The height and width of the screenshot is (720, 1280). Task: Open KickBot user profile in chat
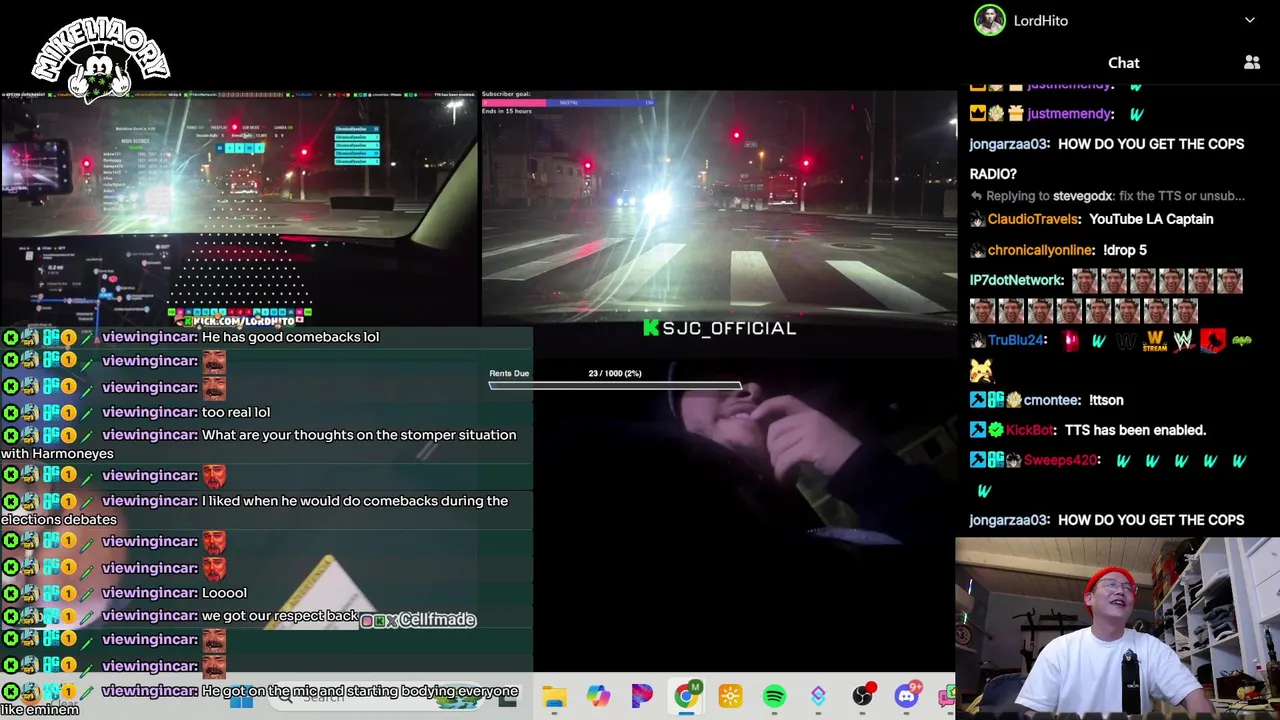[1029, 430]
